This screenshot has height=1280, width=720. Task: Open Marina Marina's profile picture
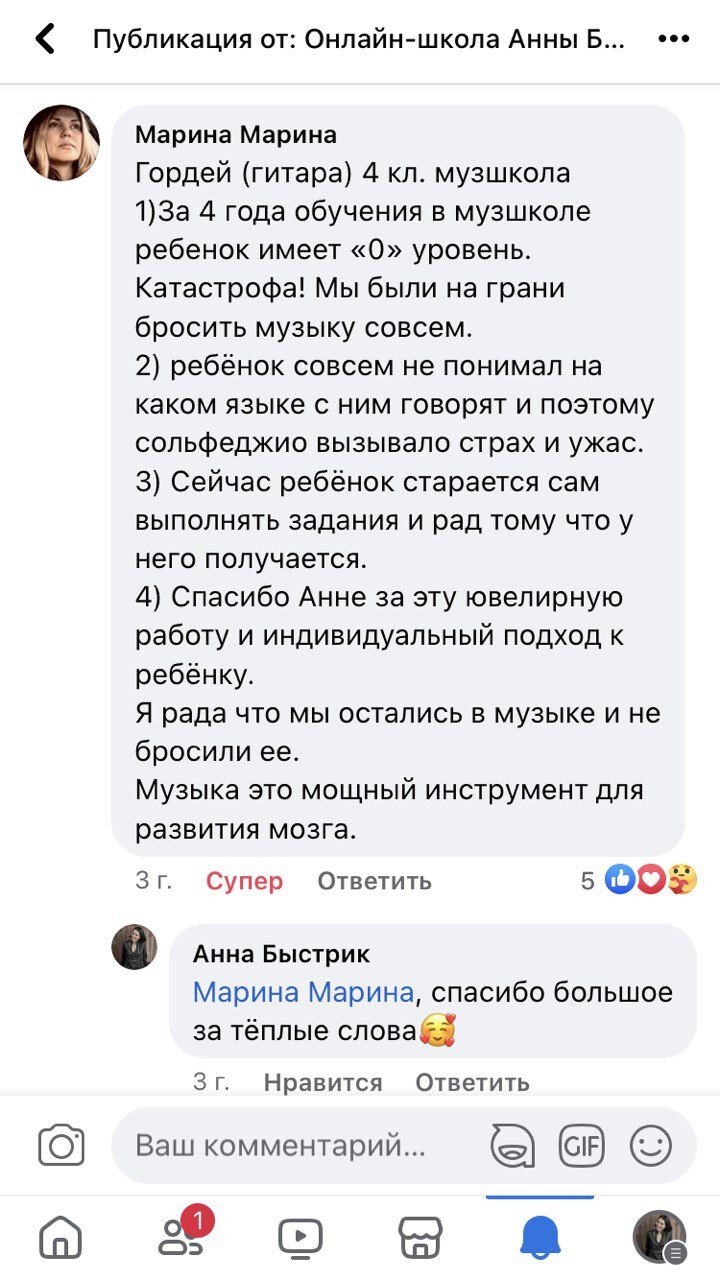click(62, 143)
